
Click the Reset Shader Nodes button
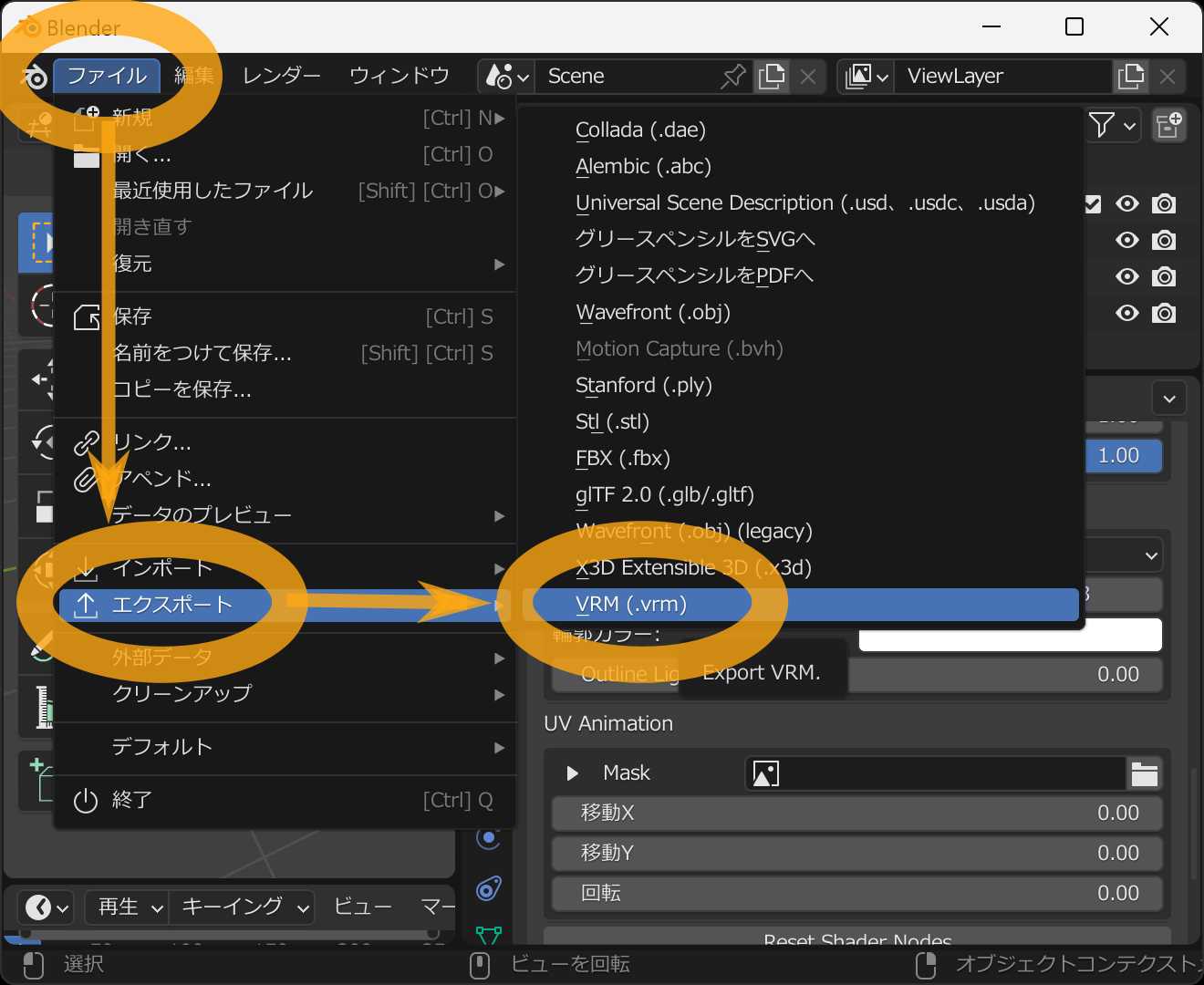coord(857,938)
